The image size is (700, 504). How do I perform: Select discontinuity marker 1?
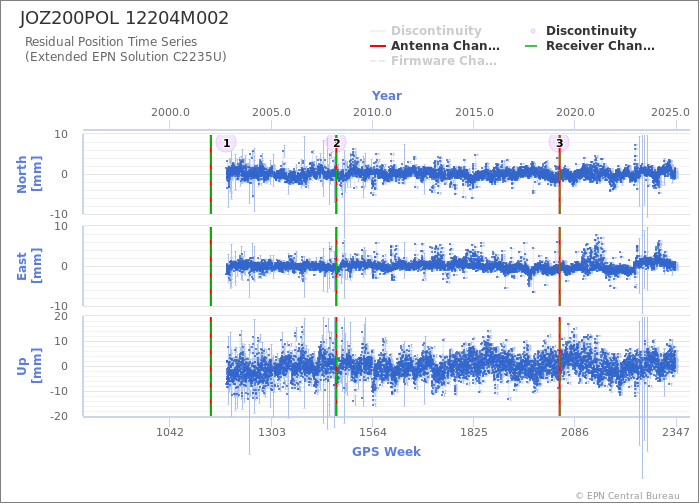[x=226, y=143]
